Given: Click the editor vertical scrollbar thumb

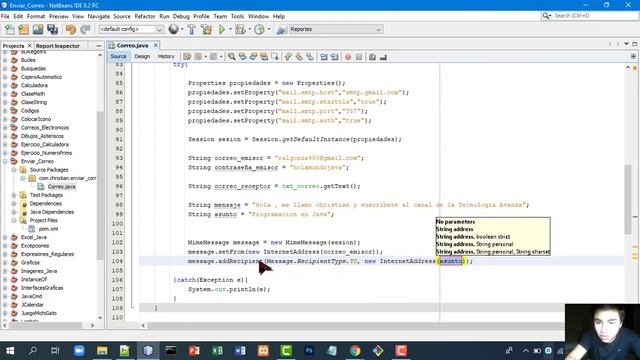Looking at the screenshot, I should pyautogui.click(x=628, y=199).
